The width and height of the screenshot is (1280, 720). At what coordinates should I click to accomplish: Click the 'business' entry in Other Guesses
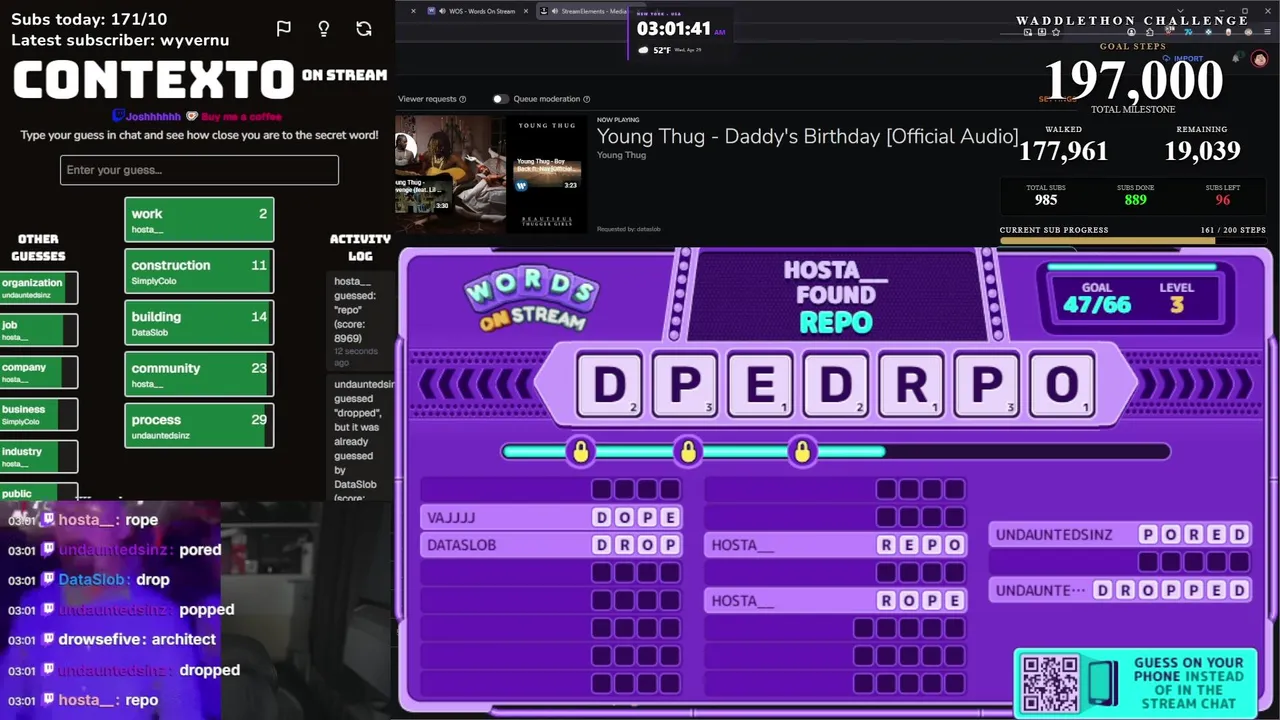(x=38, y=414)
